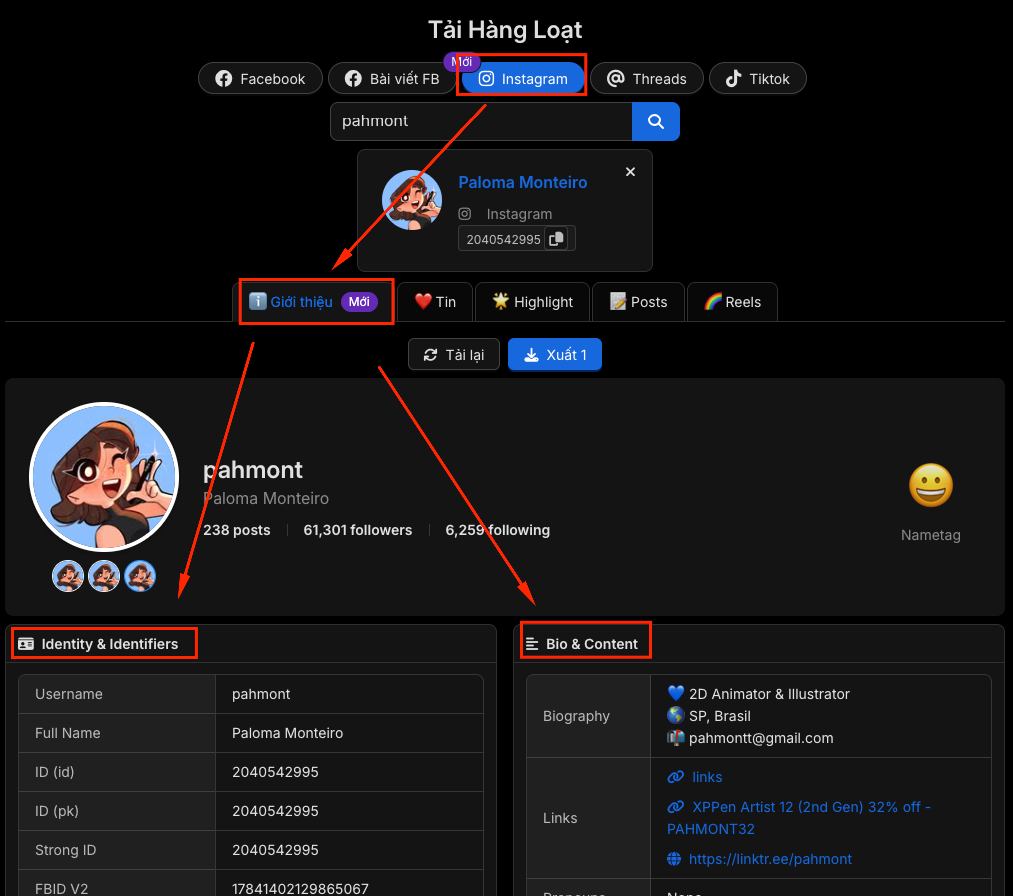
Task: Click the 61,301 followers count
Action: coord(358,530)
